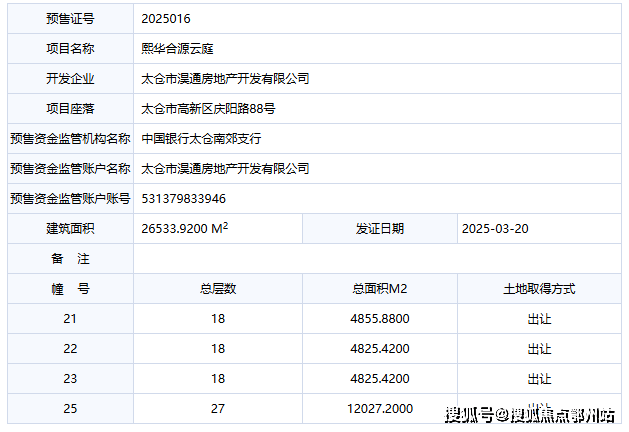Viewport: 629px width, 432px height.
Task: Select the address 太仓市高新区庆阳路88号
Action: click(208, 109)
